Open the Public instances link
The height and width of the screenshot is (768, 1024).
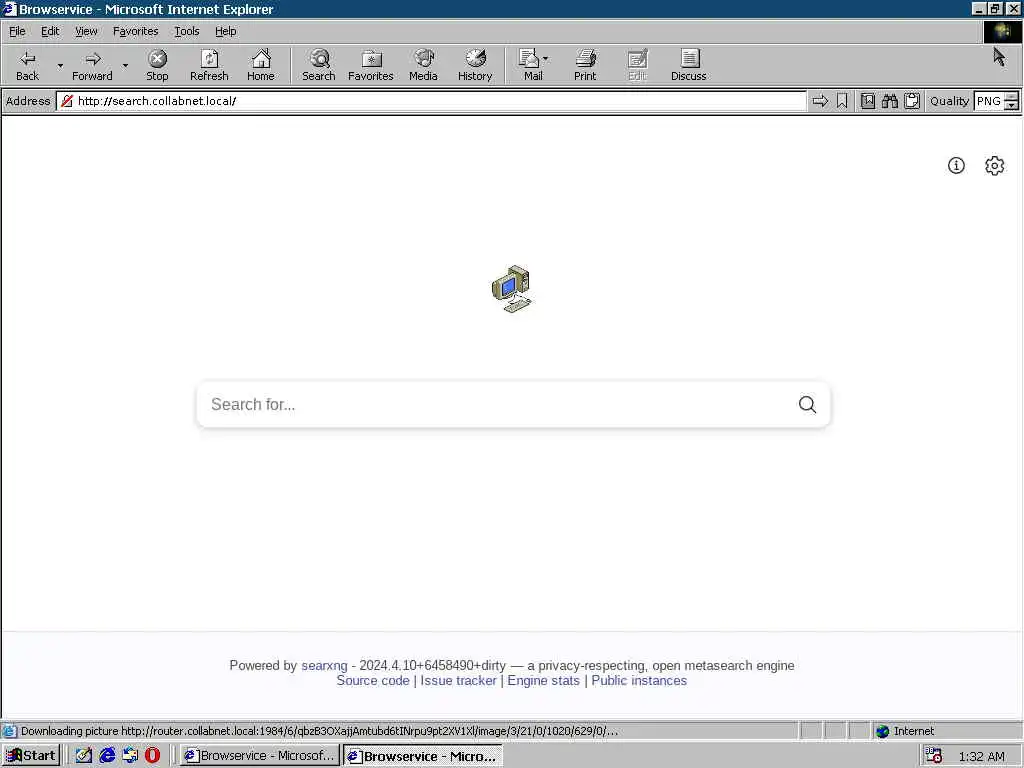639,680
